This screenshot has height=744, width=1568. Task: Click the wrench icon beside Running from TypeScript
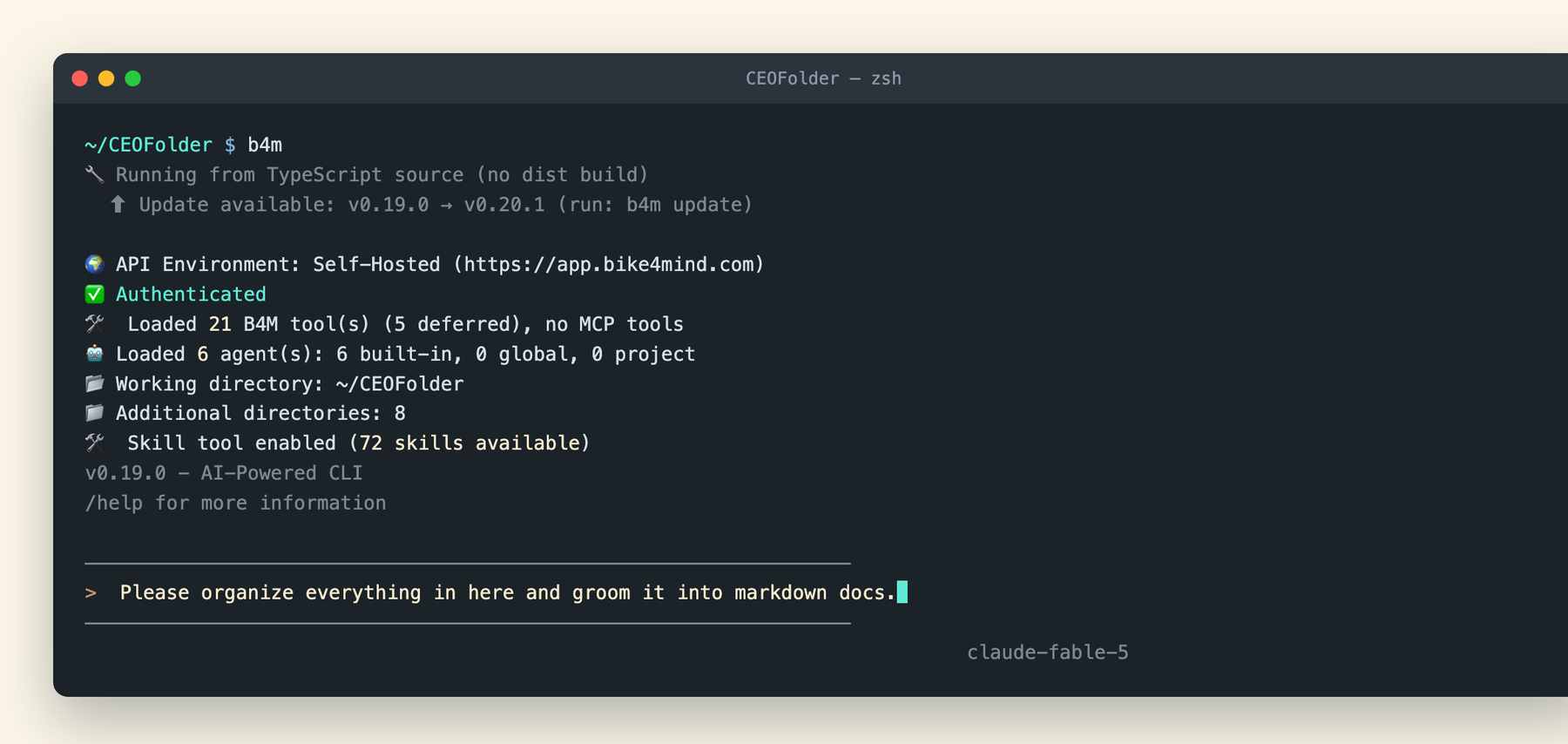click(x=94, y=174)
